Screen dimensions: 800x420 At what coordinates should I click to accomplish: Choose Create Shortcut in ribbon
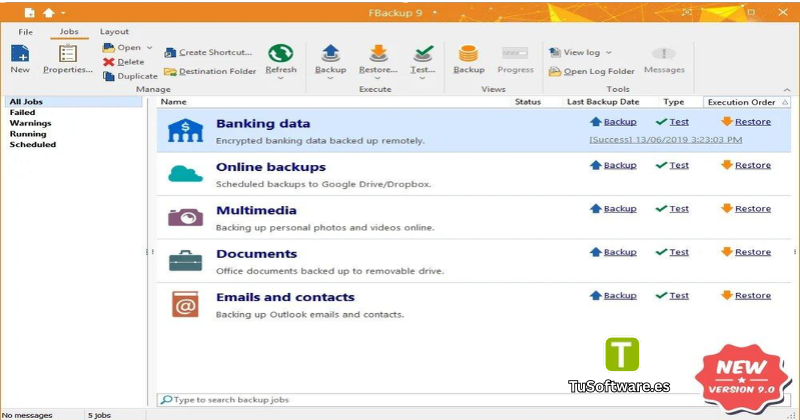click(x=208, y=52)
